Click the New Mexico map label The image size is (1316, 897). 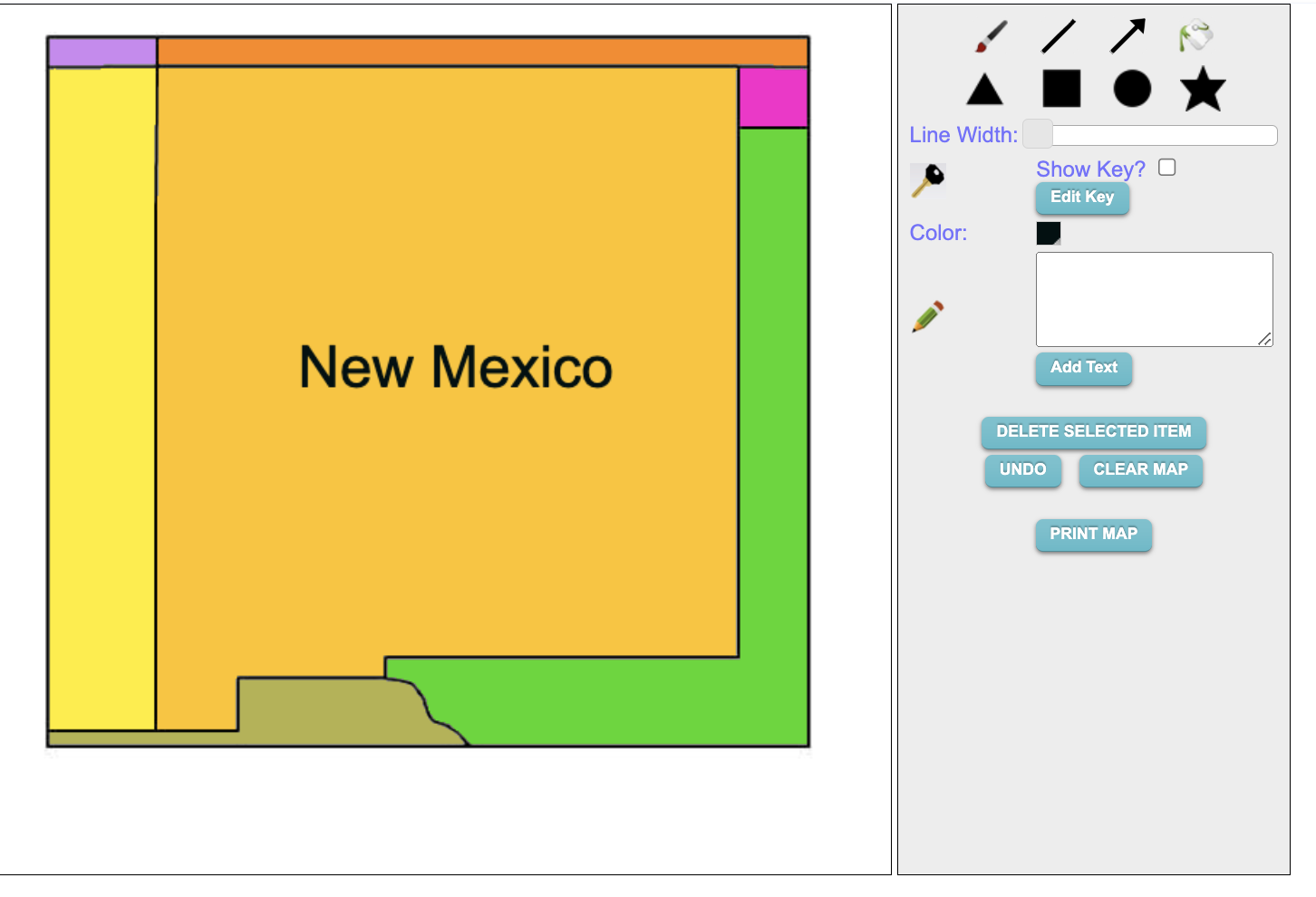pyautogui.click(x=456, y=367)
